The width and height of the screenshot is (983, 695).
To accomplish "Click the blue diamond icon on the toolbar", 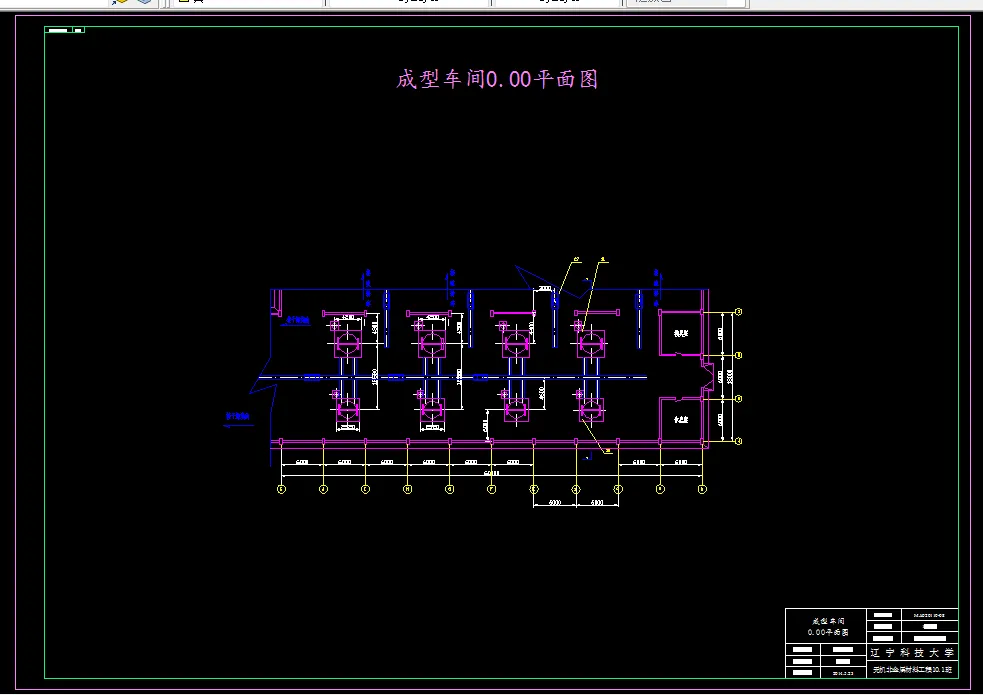I will [144, 3].
